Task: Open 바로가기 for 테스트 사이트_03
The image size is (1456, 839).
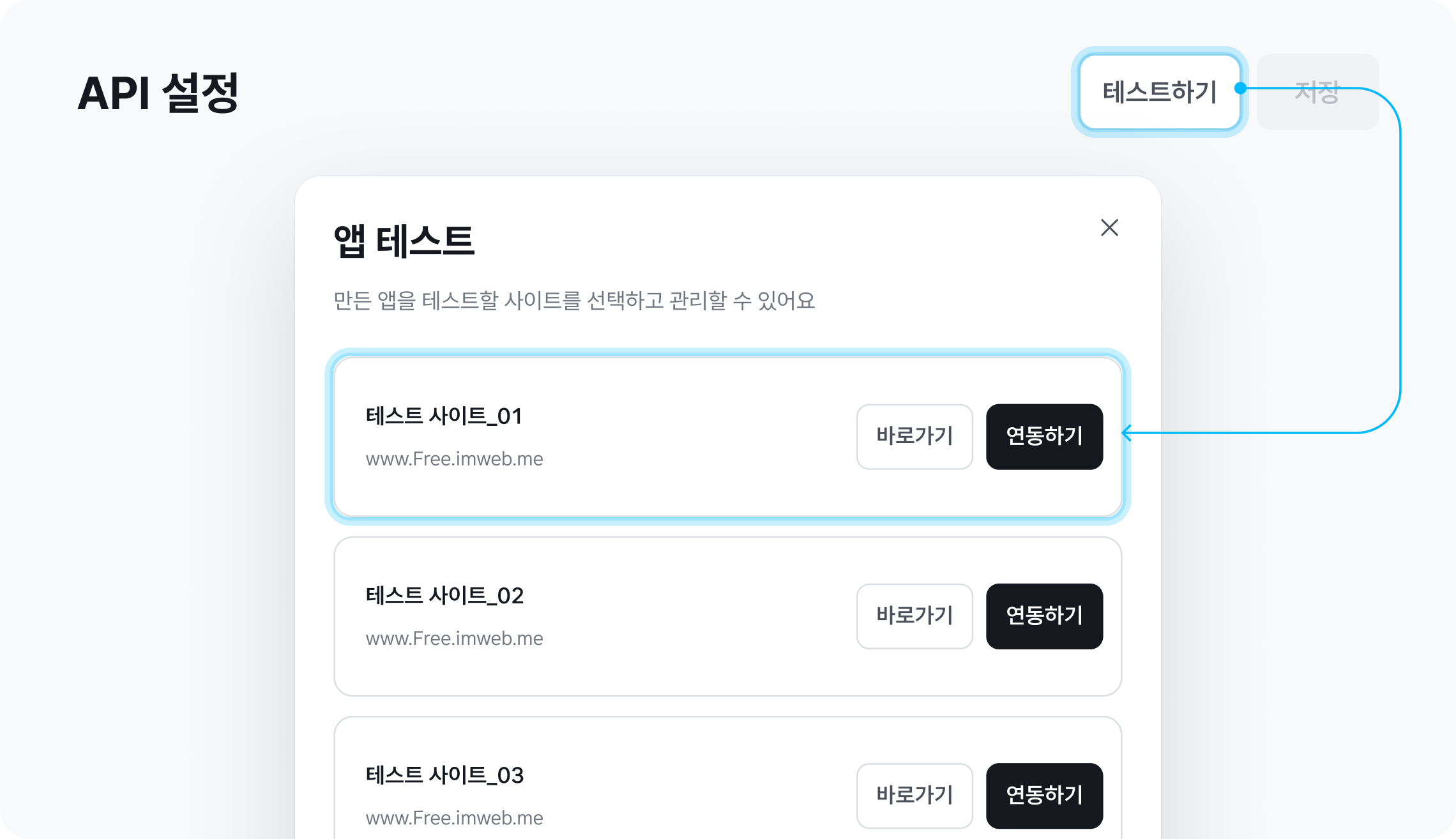Action: (914, 796)
